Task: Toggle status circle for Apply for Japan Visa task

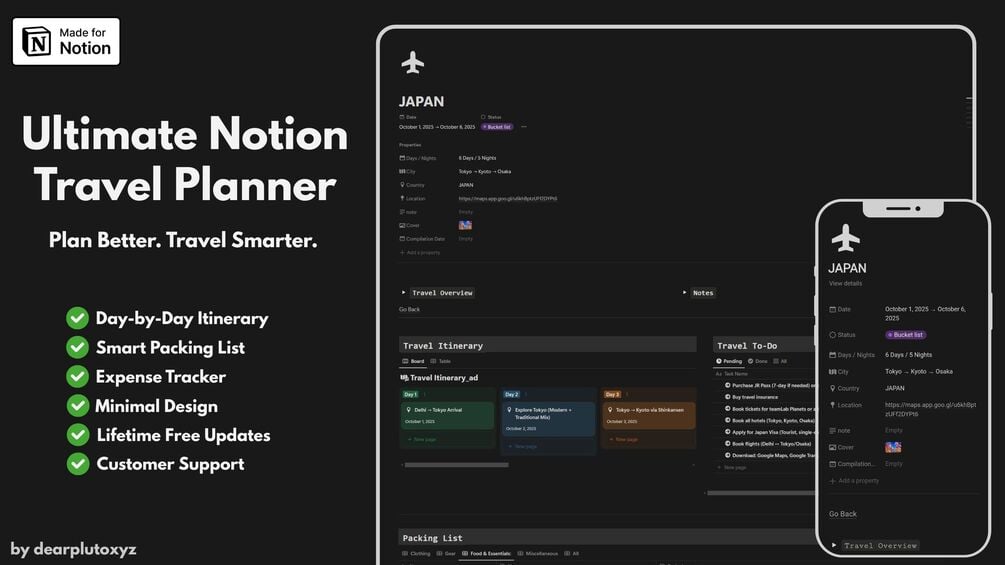Action: 727,432
